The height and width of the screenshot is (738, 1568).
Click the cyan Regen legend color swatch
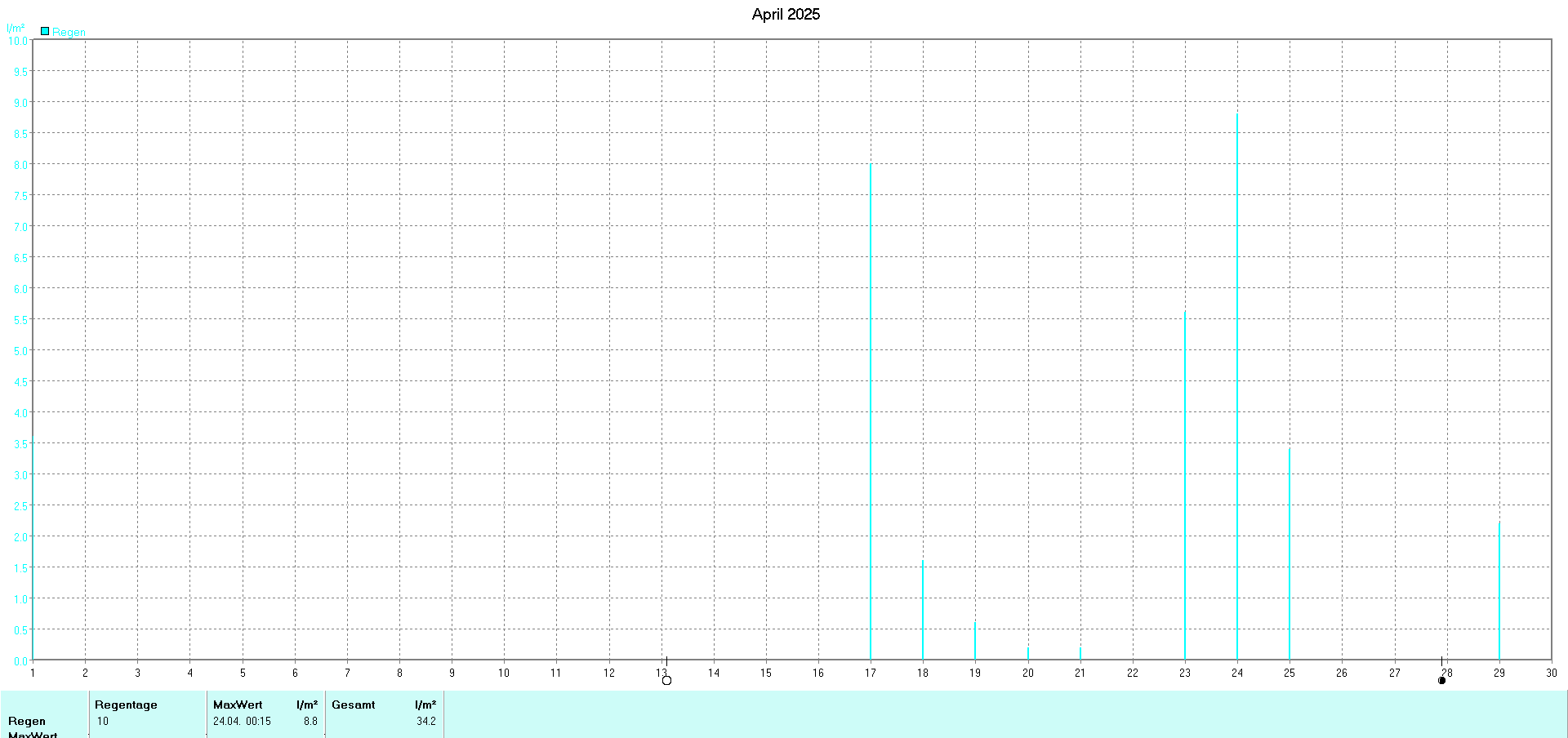pyautogui.click(x=45, y=31)
